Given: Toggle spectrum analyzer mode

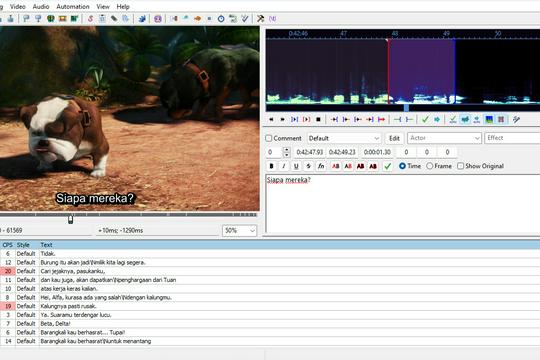Looking at the screenshot, I should pos(489,120).
